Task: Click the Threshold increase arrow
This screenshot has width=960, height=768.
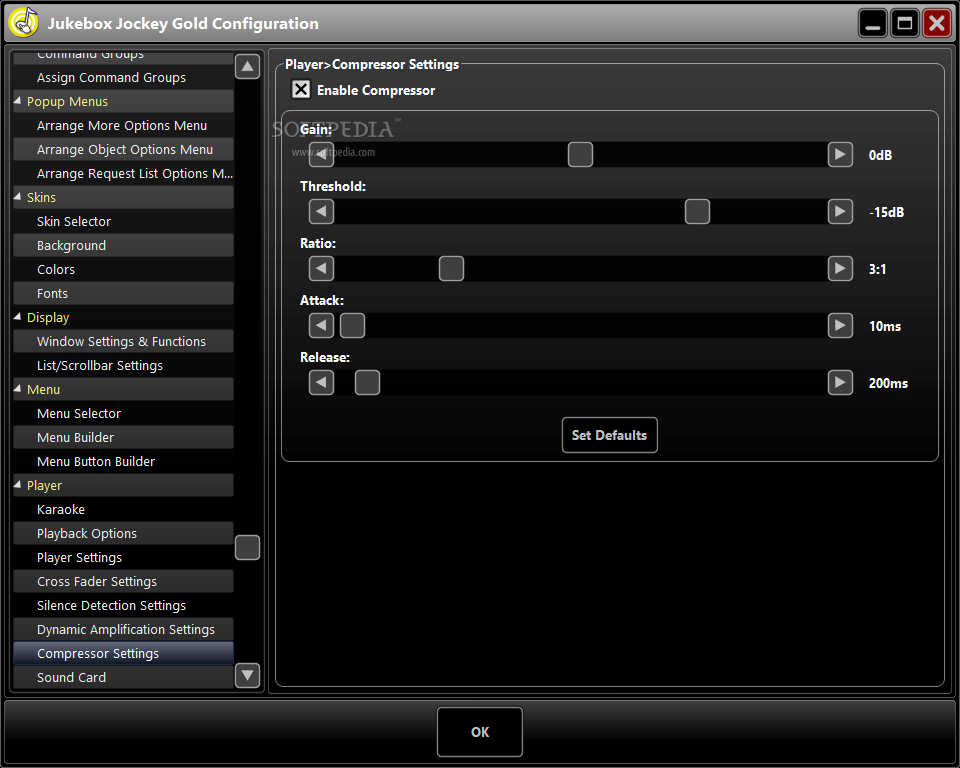Action: [840, 211]
